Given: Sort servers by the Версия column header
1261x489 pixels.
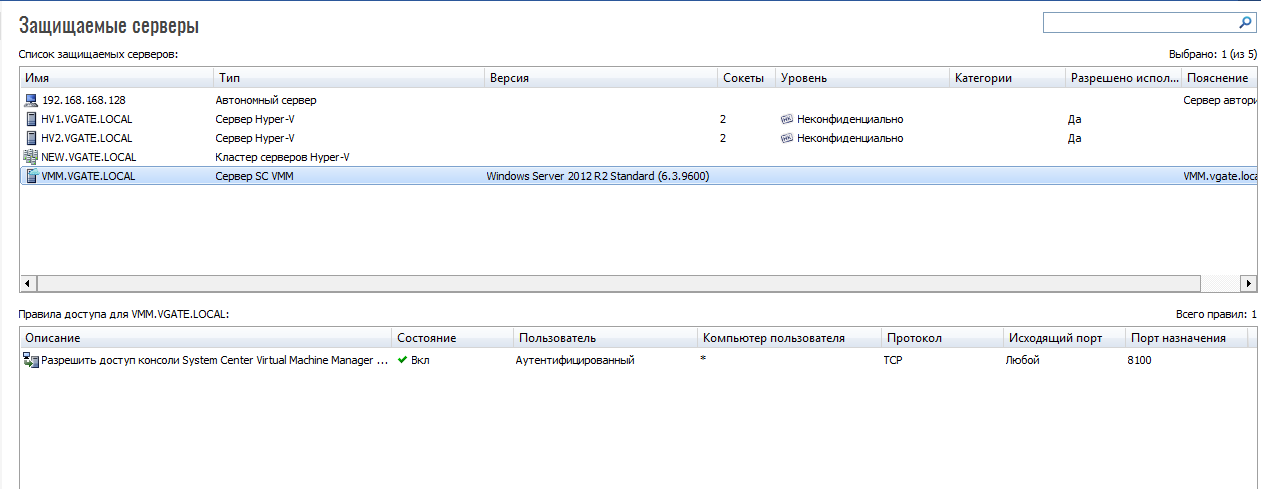Looking at the screenshot, I should point(600,78).
